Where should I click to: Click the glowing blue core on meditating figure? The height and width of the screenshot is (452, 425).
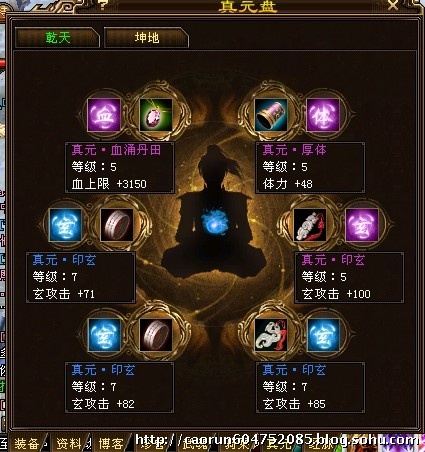tap(214, 222)
